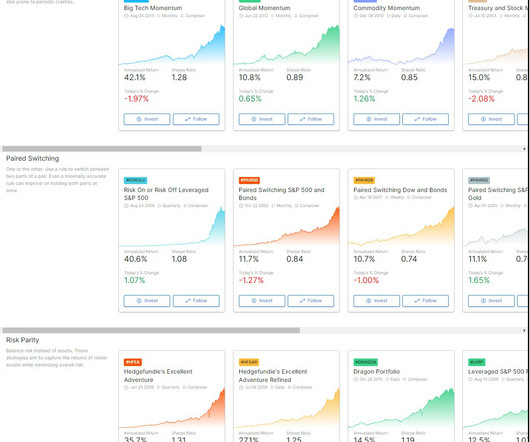Screen dimensions: 530x442
Task: Follow Paired Switching S&P 500 and Bonds
Action: (x=311, y=301)
